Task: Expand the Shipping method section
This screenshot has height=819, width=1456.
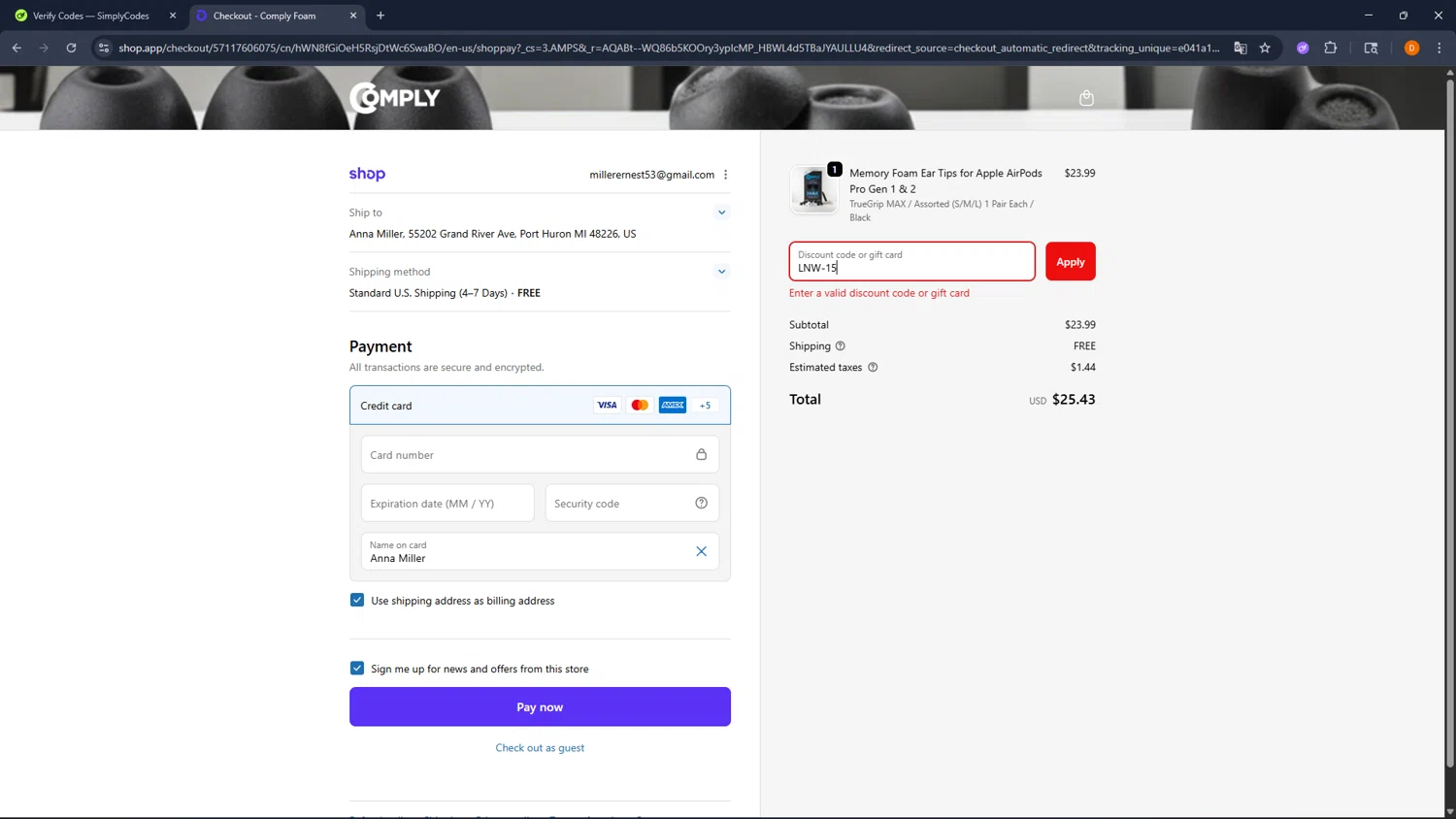Action: (721, 272)
